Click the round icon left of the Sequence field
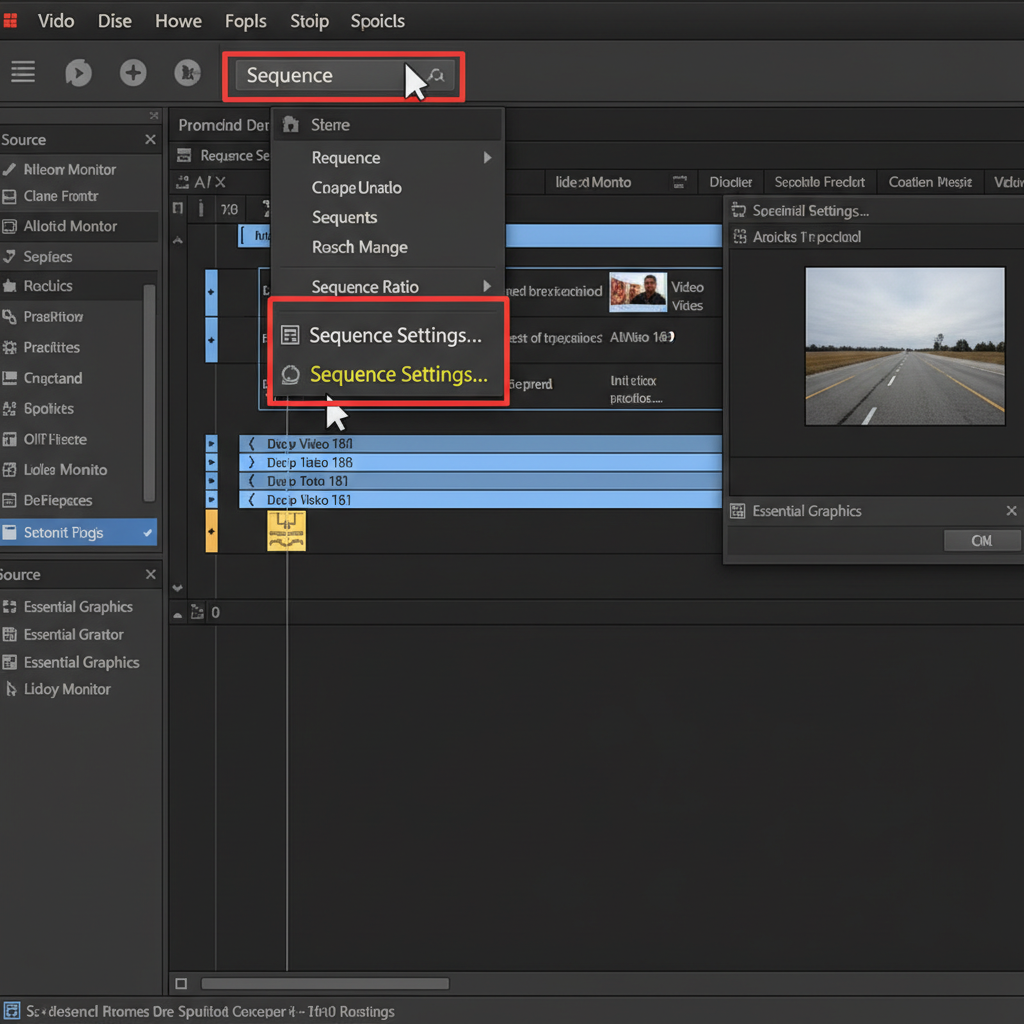 [187, 72]
